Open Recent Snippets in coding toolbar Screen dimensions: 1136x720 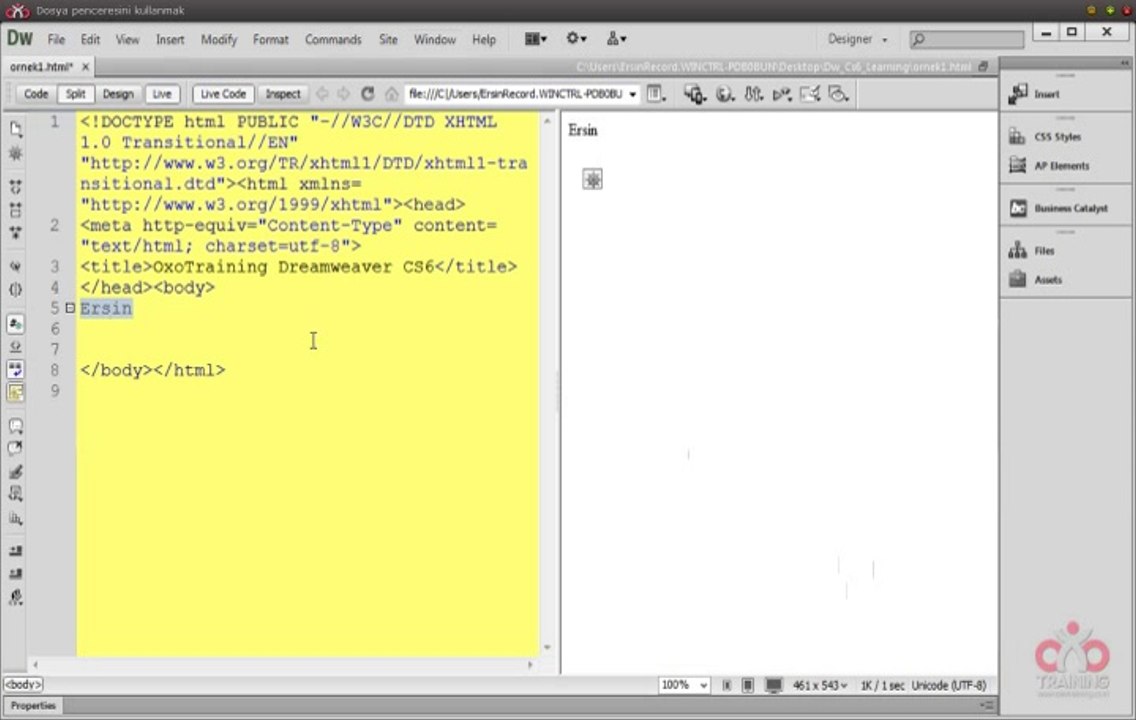(x=15, y=494)
